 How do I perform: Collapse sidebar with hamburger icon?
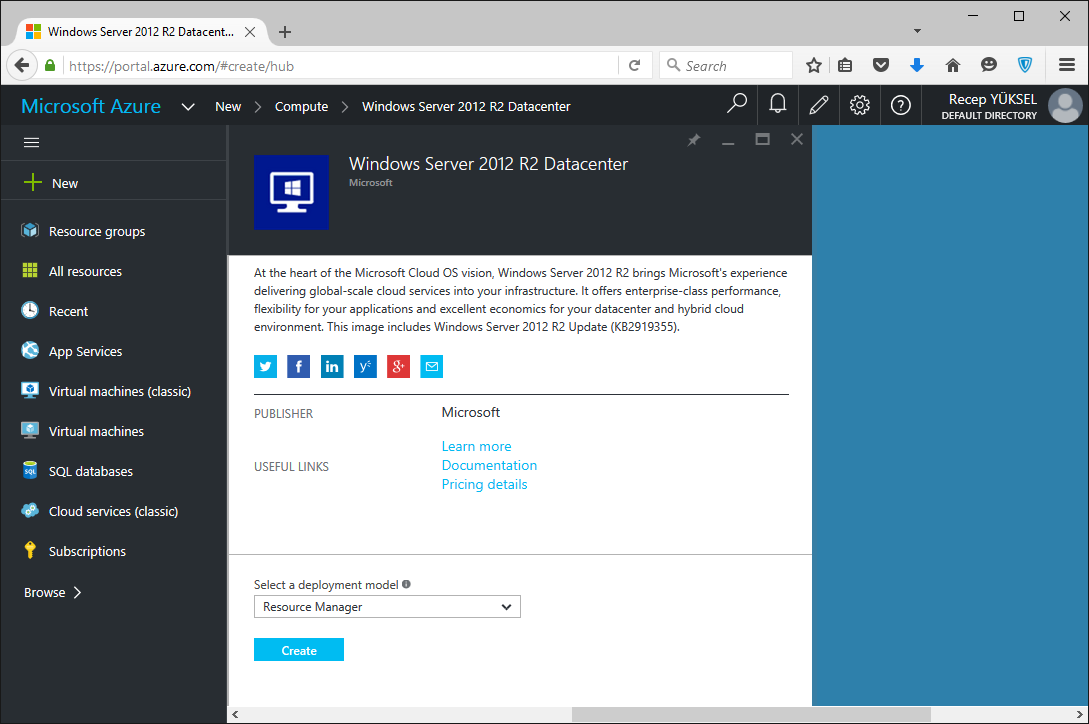[31, 142]
